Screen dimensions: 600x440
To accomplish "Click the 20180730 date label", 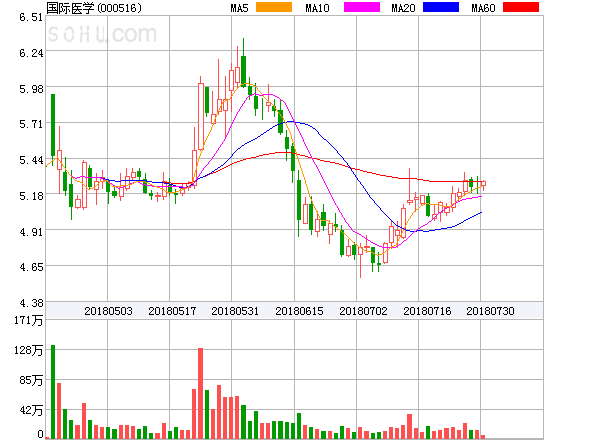I will coord(490,311).
